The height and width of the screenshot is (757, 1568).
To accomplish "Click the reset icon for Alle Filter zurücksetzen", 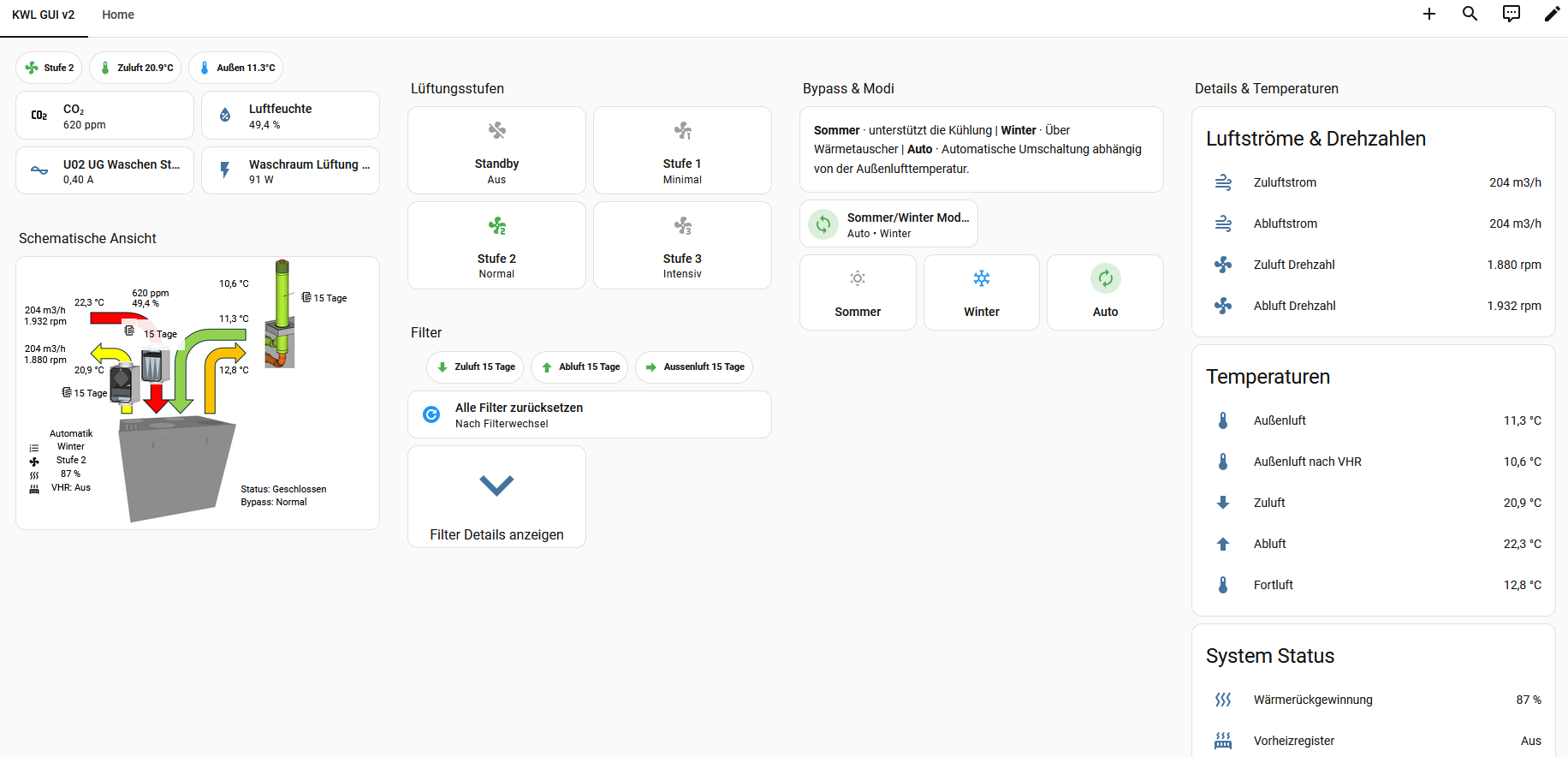I will 432,414.
